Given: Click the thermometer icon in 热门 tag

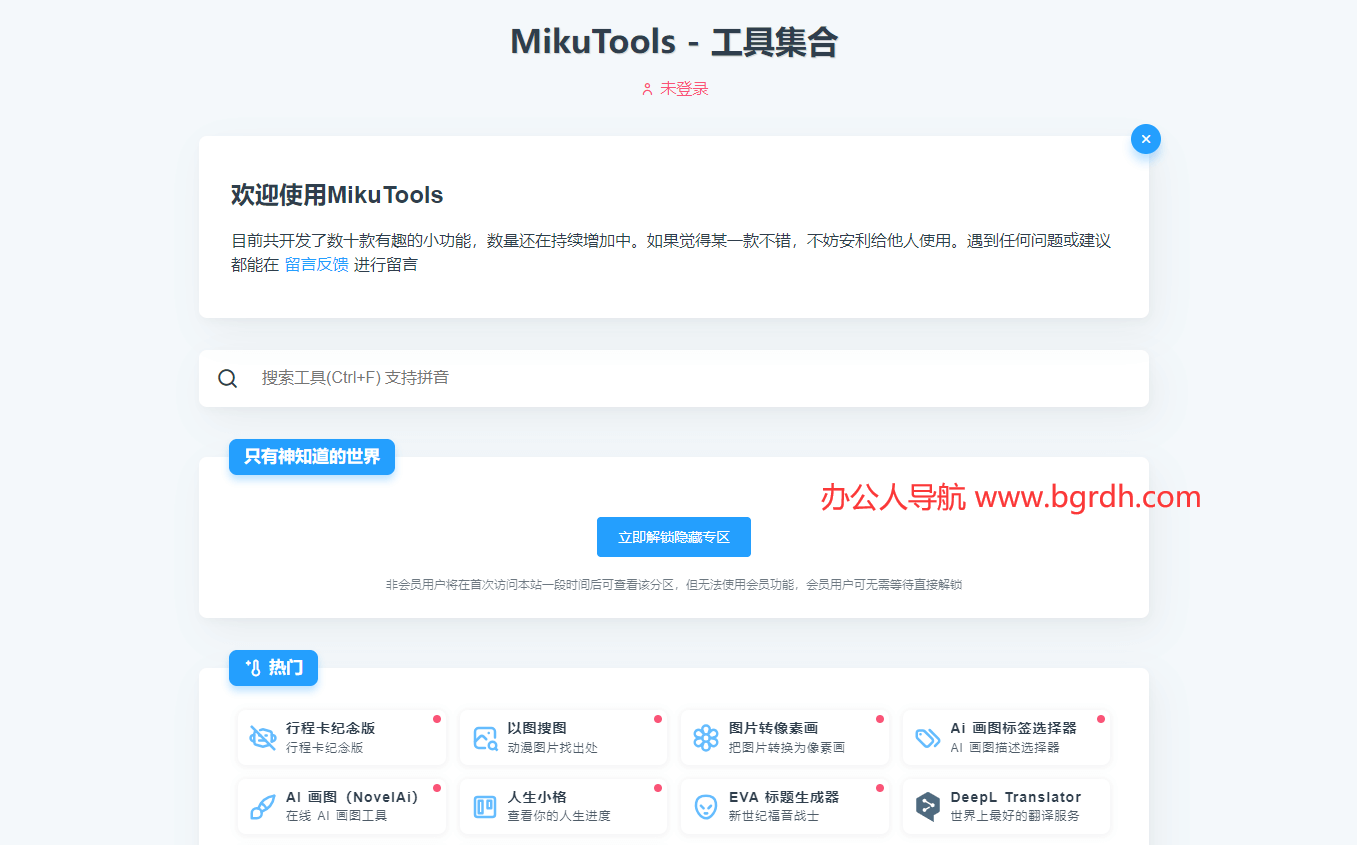Looking at the screenshot, I should click(253, 667).
